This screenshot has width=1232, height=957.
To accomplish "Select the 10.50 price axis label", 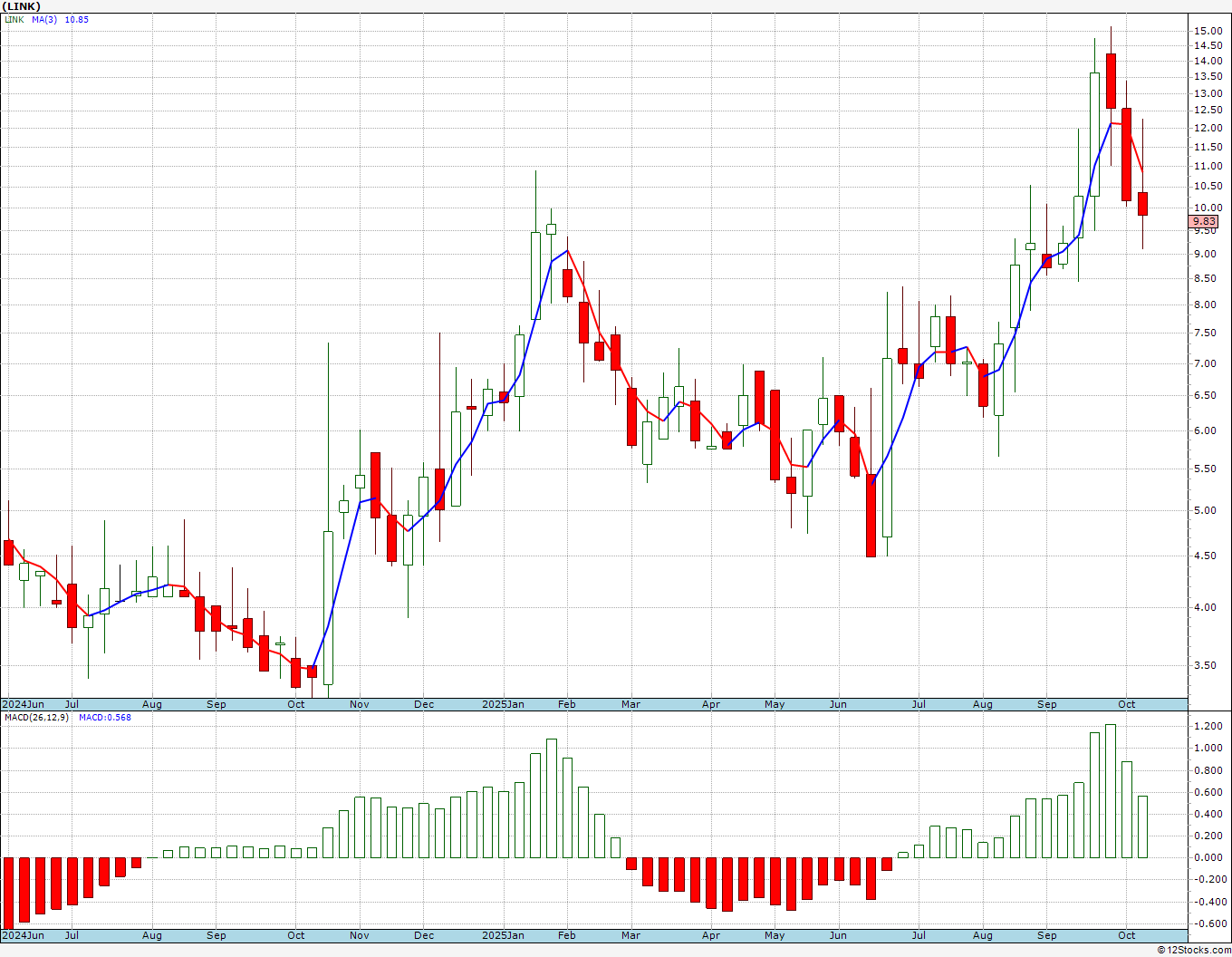I will click(x=1207, y=187).
